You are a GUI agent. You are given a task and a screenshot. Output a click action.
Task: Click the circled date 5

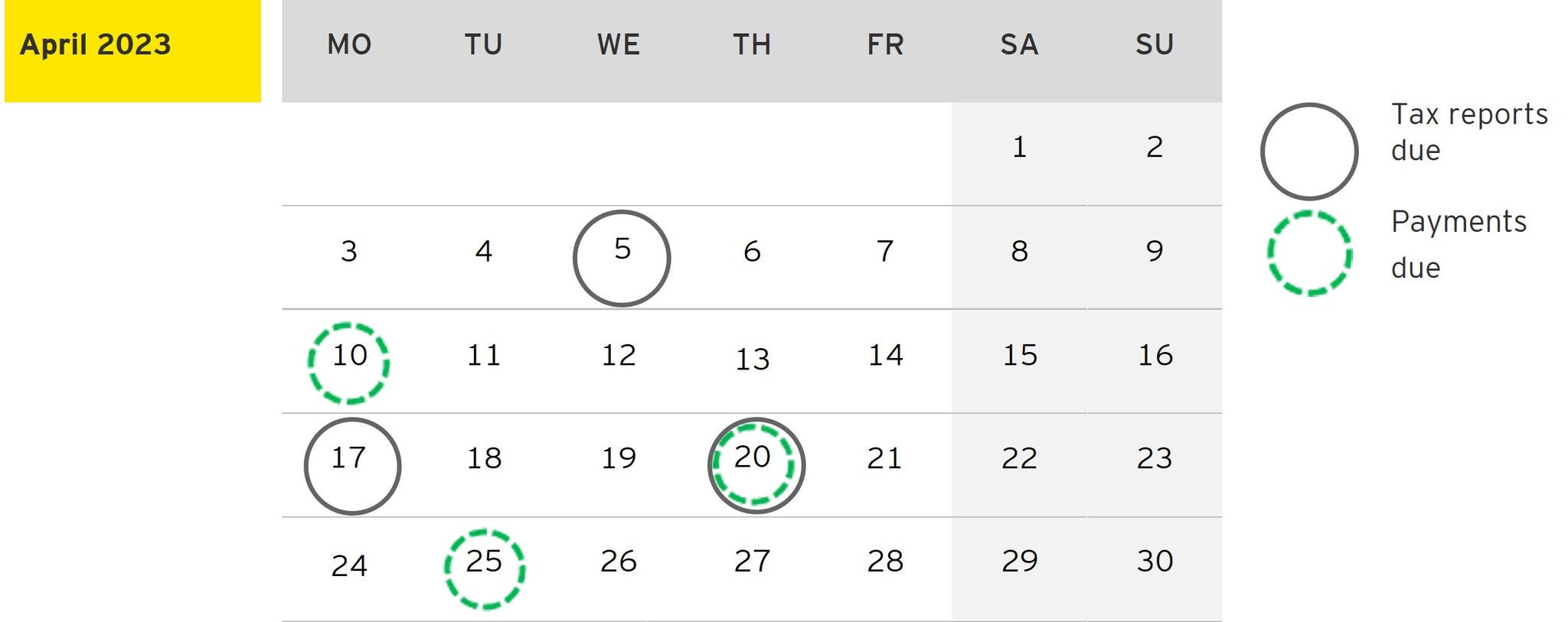(622, 258)
